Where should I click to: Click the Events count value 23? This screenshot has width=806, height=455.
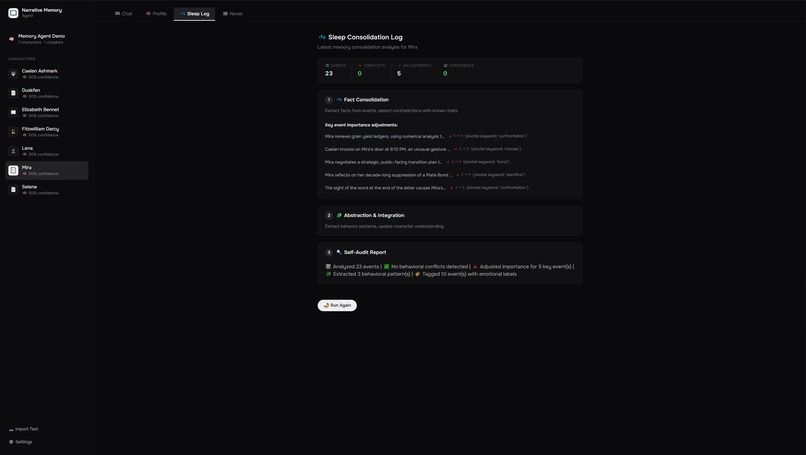click(x=329, y=74)
